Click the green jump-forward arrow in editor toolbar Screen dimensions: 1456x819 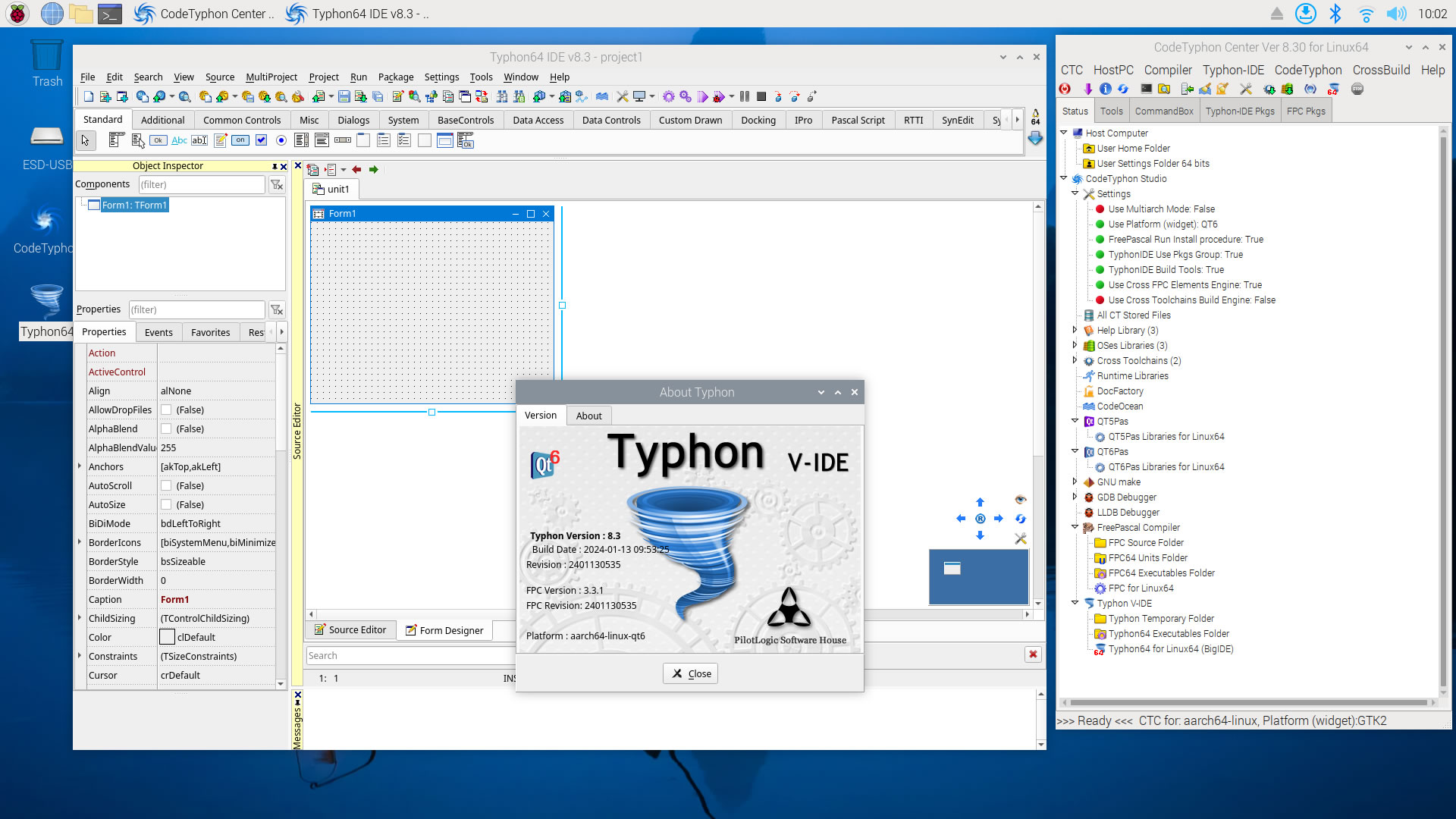coord(374,170)
